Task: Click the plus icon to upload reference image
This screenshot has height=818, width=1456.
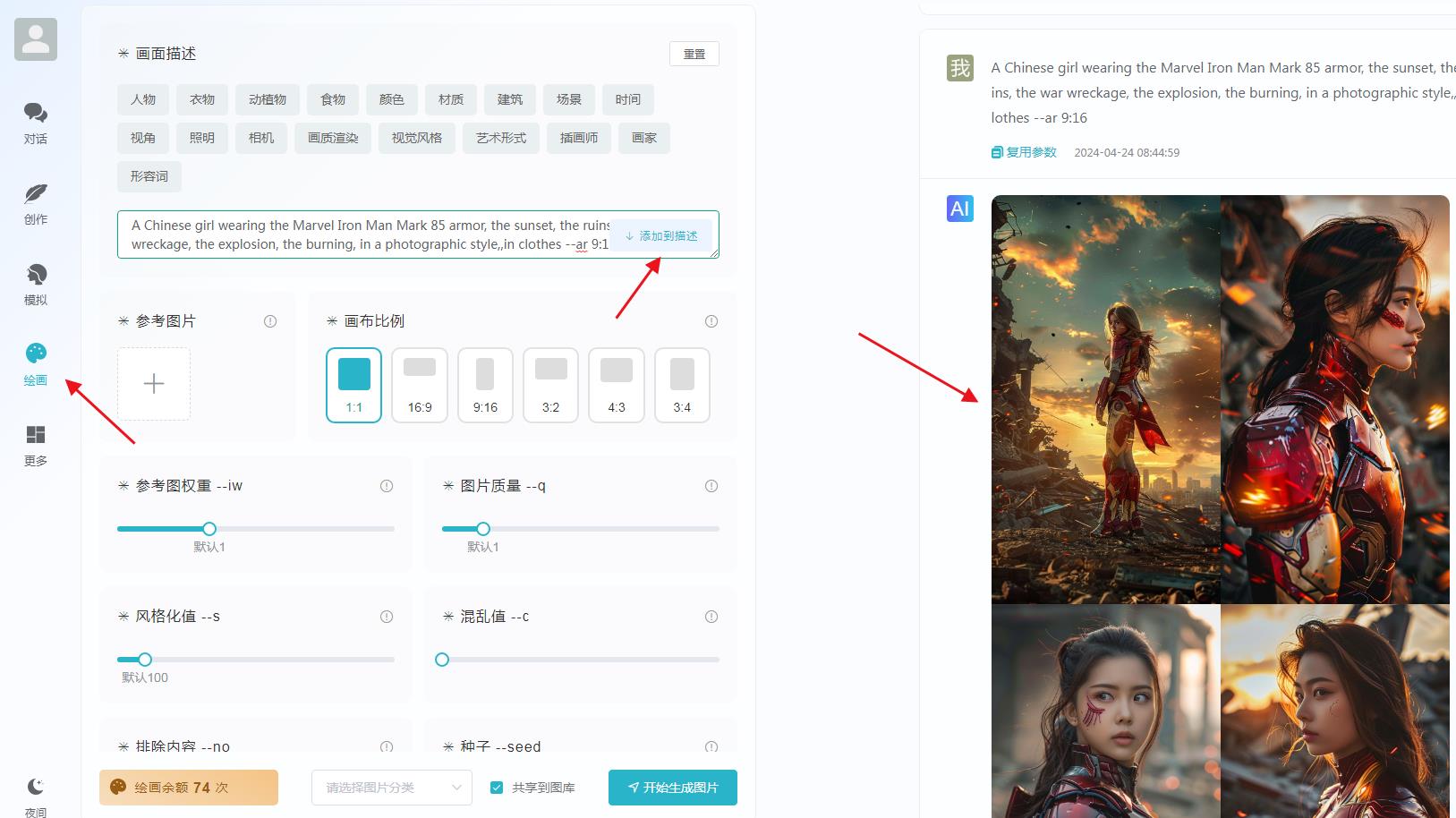Action: 154,384
